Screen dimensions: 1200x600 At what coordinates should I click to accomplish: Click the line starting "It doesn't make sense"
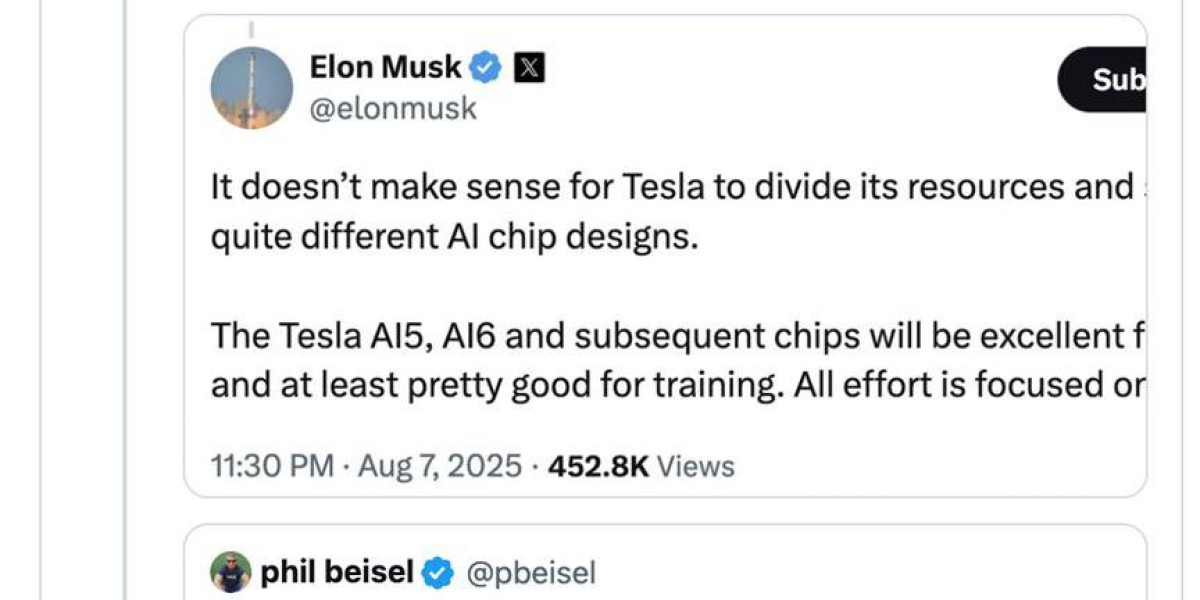coord(670,188)
